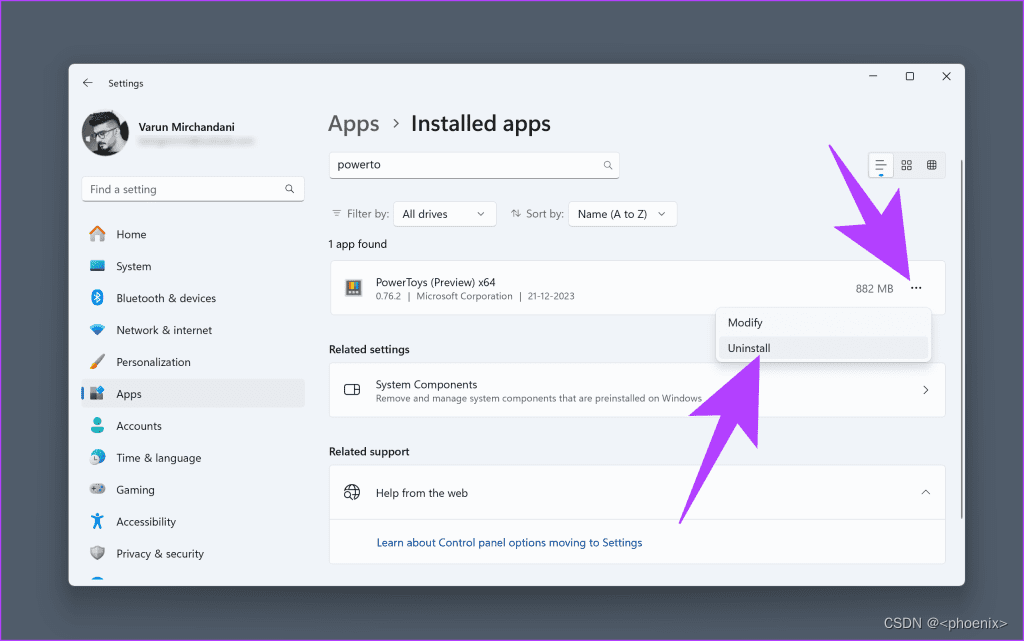Open the Home section
The width and height of the screenshot is (1024, 641).
click(x=193, y=234)
